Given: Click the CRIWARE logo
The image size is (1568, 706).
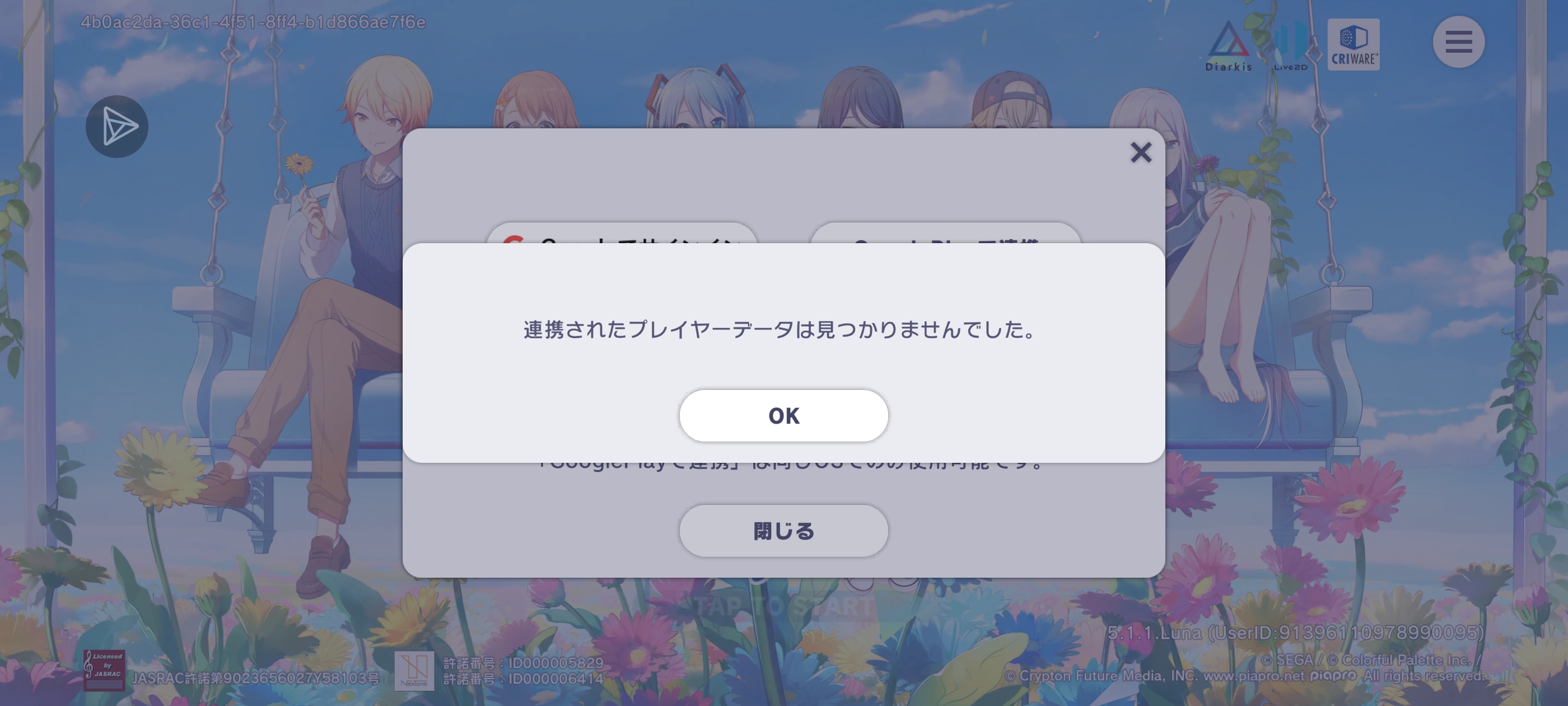Looking at the screenshot, I should point(1353,44).
